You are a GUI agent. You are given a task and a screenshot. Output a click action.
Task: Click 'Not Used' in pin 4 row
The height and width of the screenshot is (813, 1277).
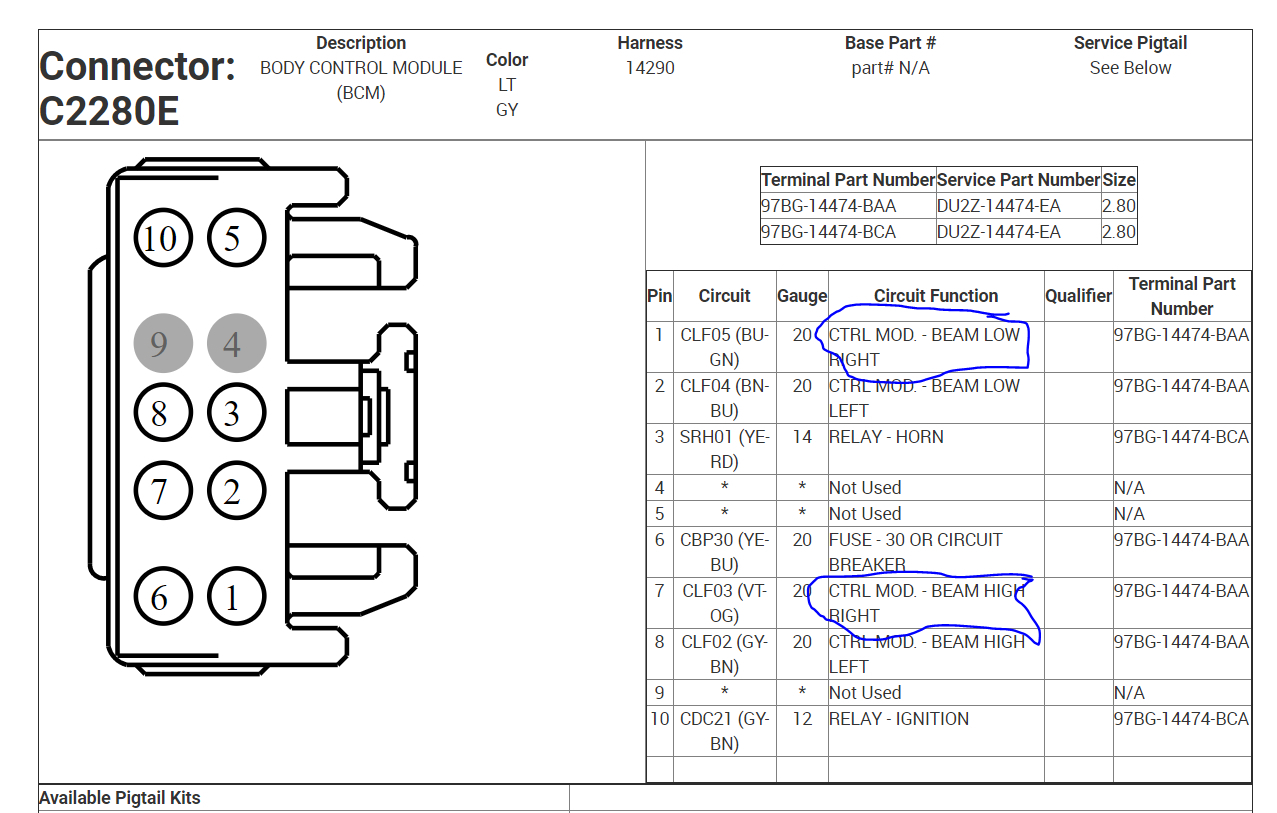(865, 488)
